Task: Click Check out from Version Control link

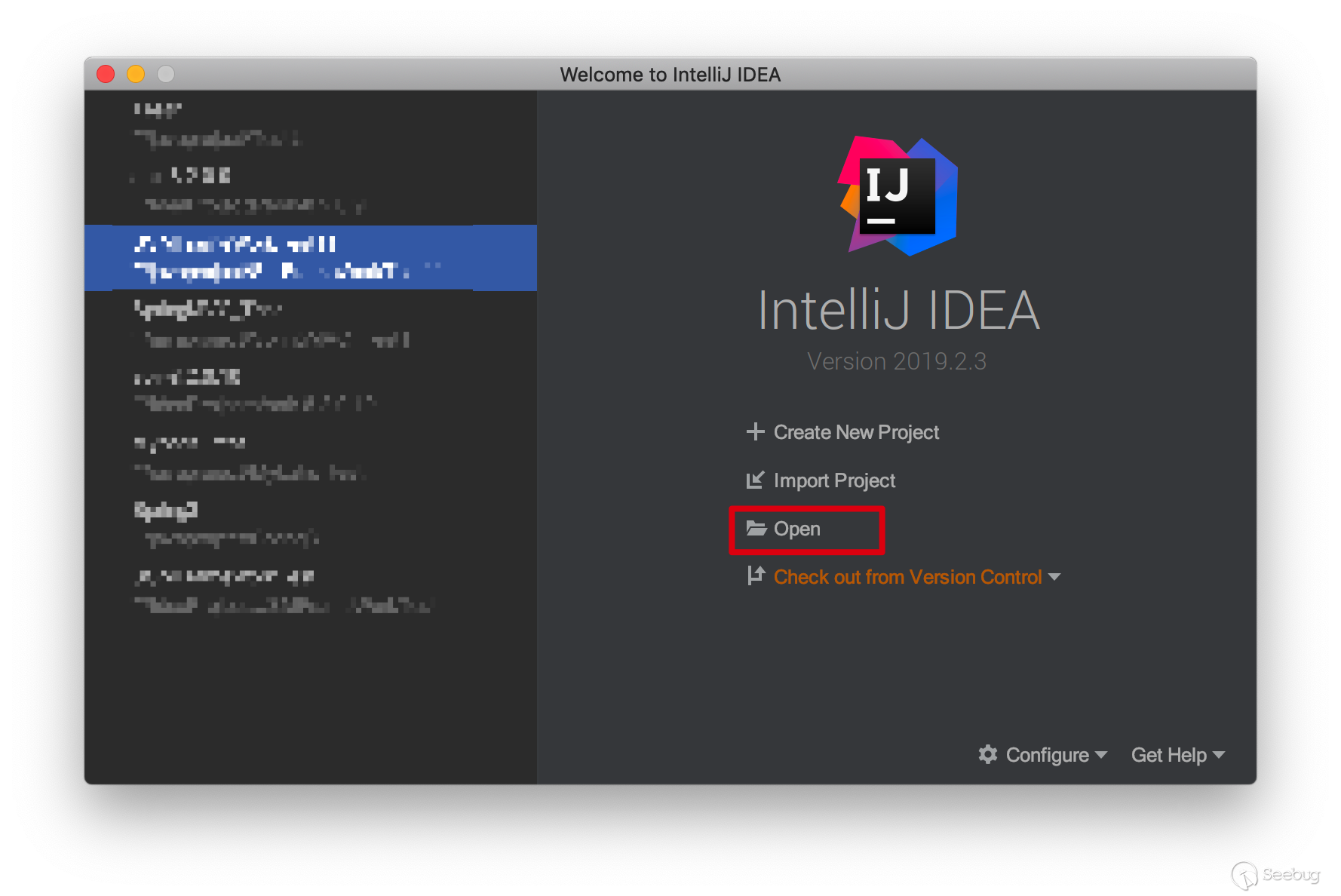Action: tap(907, 577)
